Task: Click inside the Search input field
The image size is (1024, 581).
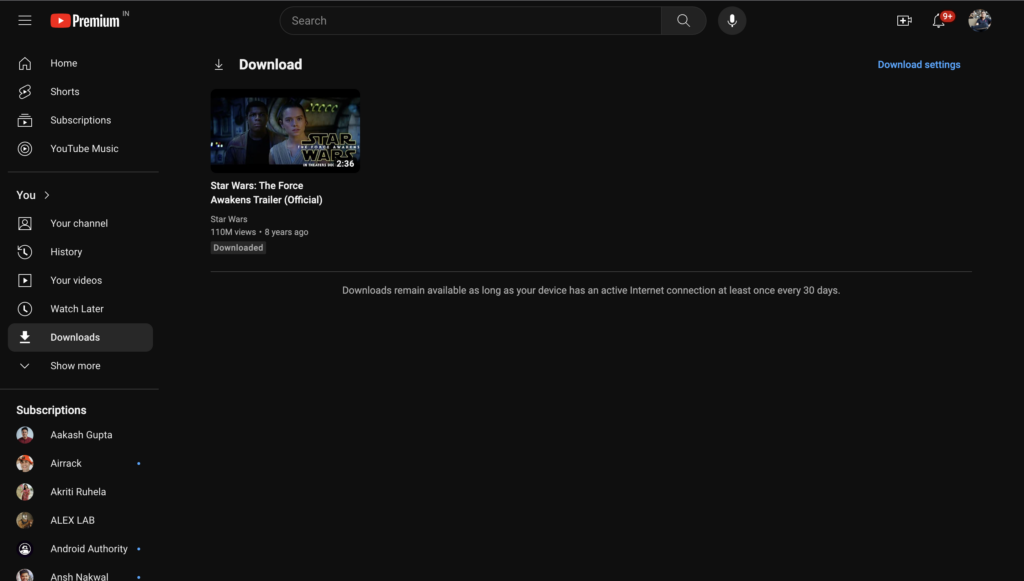Action: (470, 20)
